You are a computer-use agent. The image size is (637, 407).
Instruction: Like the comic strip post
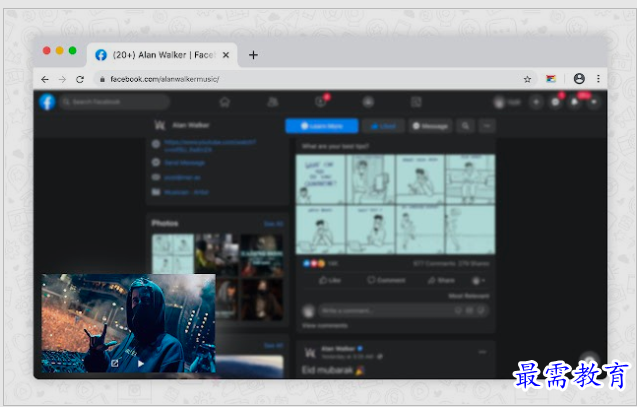[x=330, y=280]
